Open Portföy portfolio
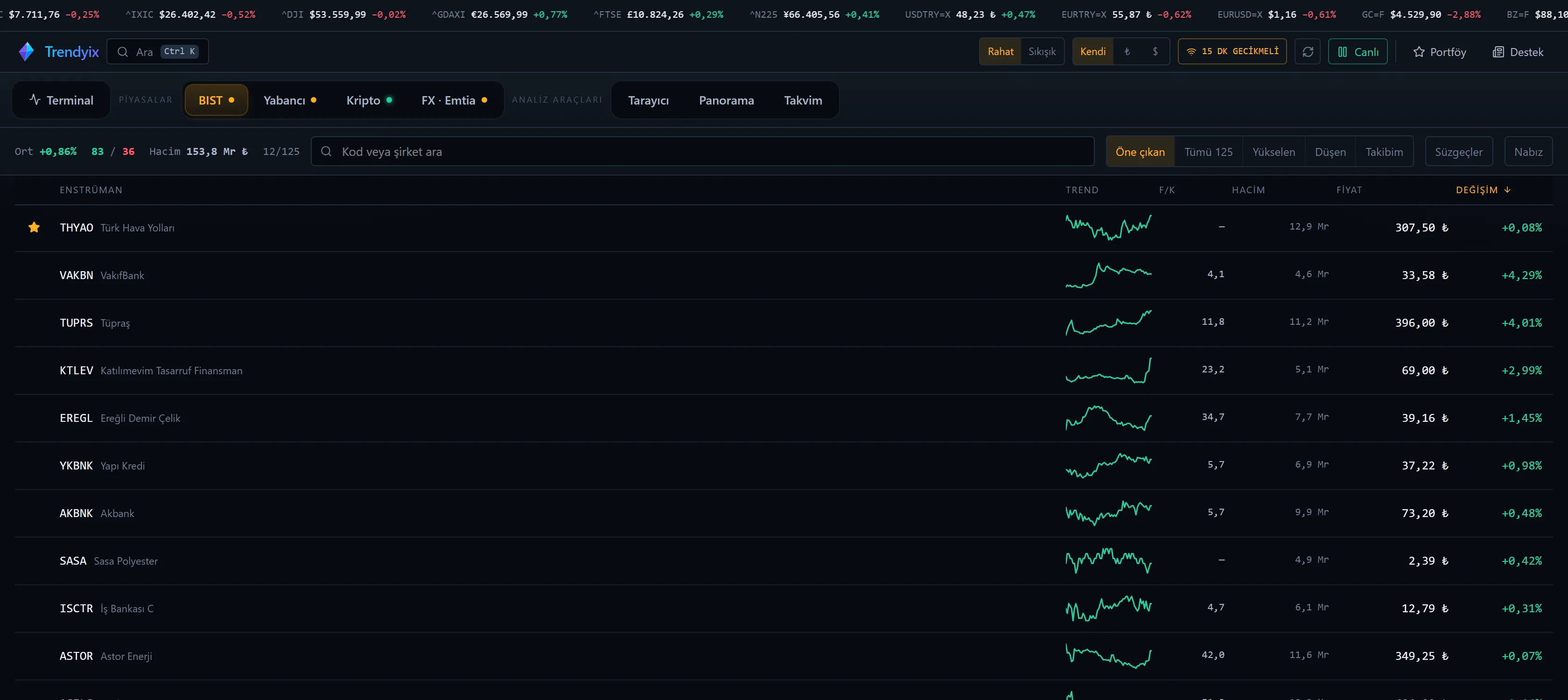This screenshot has width=1568, height=700. [1439, 52]
